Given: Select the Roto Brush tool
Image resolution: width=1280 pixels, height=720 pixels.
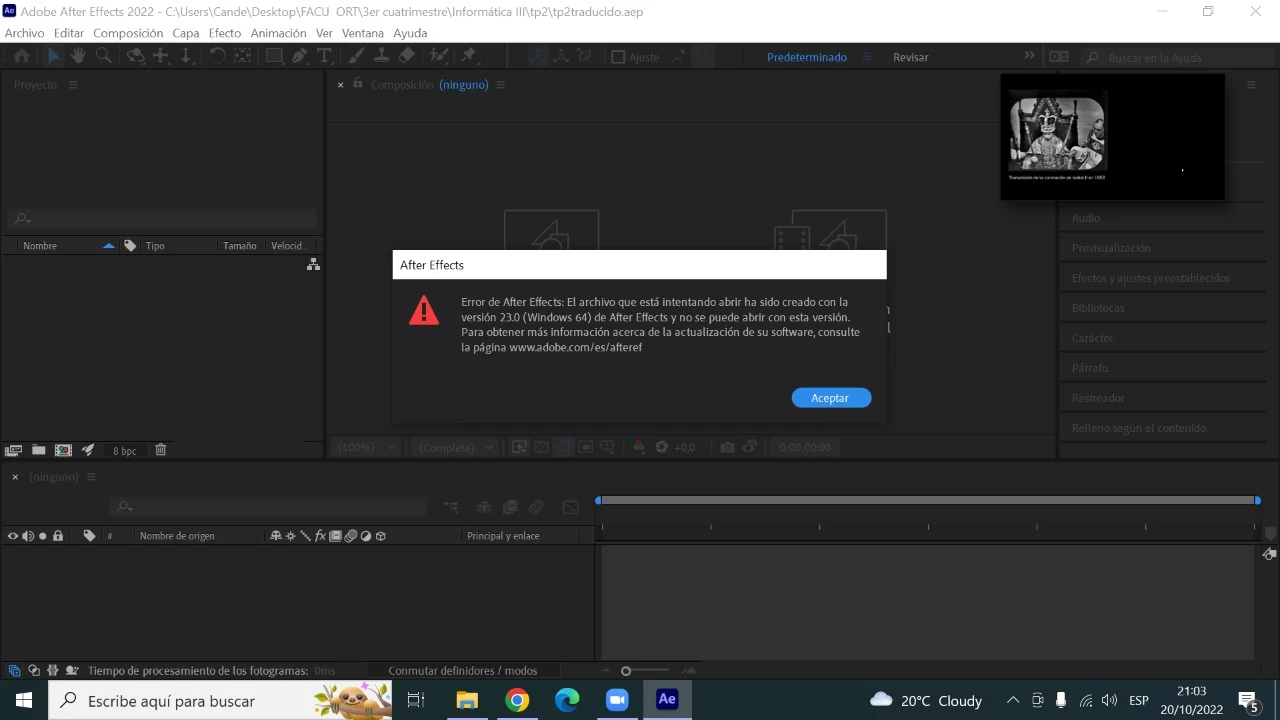Looking at the screenshot, I should point(438,56).
